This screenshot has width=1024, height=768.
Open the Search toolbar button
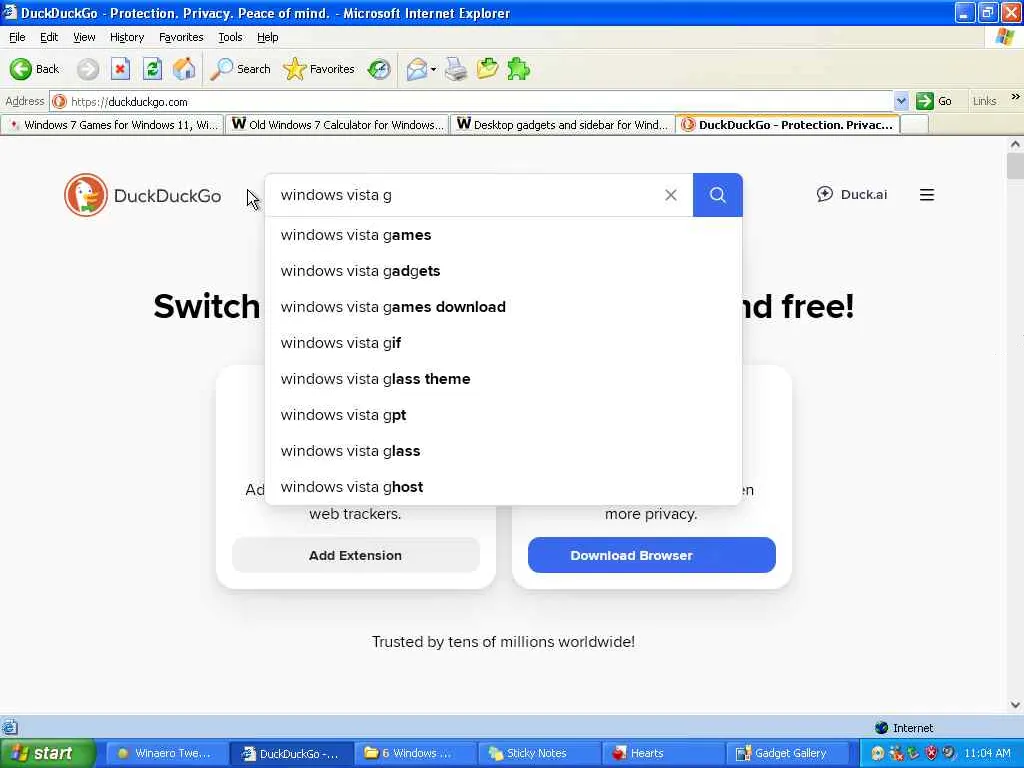click(240, 69)
